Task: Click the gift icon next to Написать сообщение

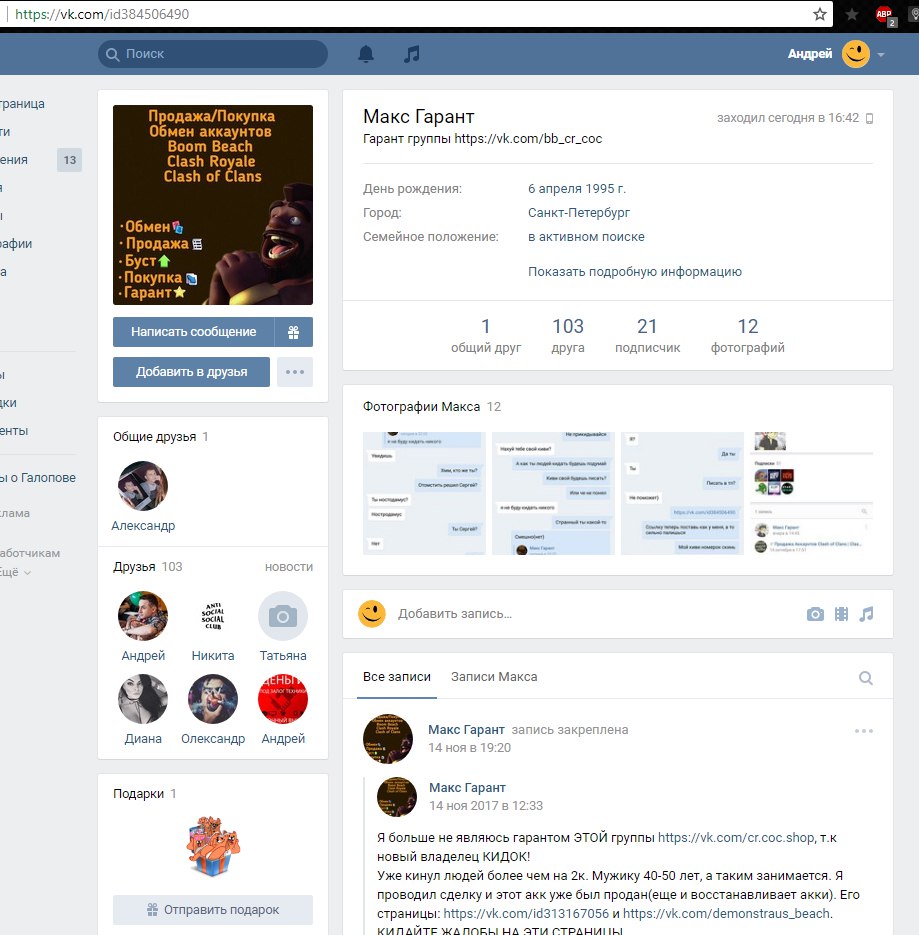Action: [294, 332]
